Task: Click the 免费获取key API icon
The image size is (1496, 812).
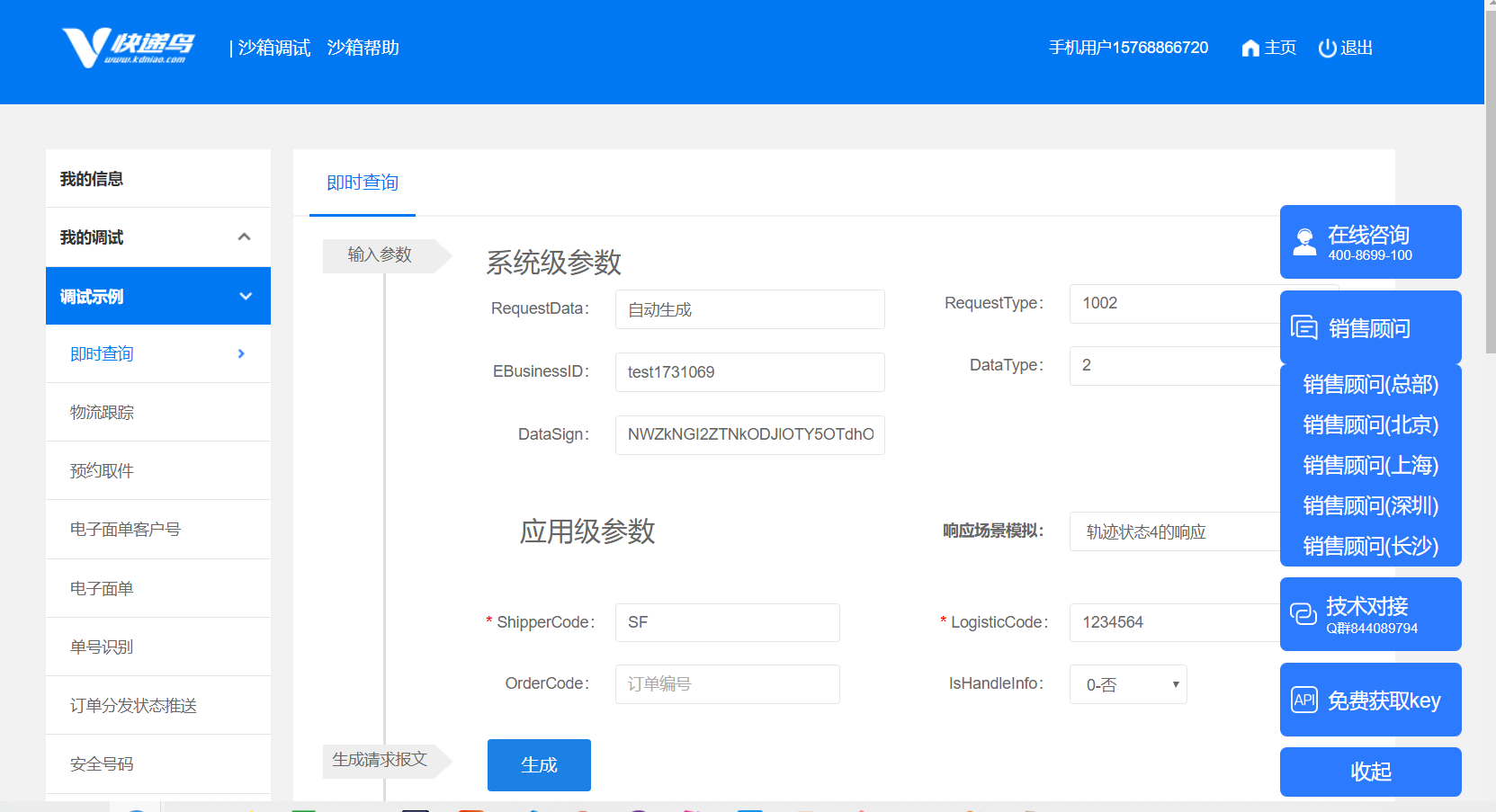Action: [1303, 700]
